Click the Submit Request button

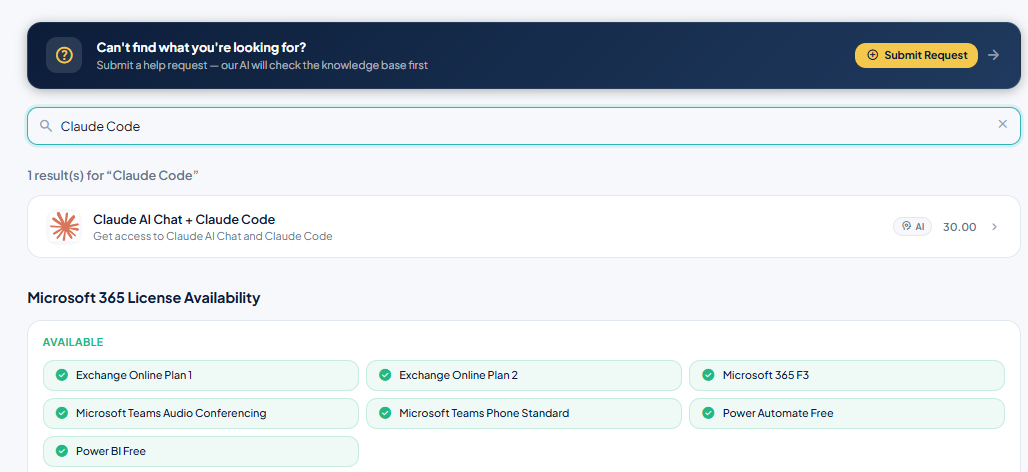pos(916,55)
